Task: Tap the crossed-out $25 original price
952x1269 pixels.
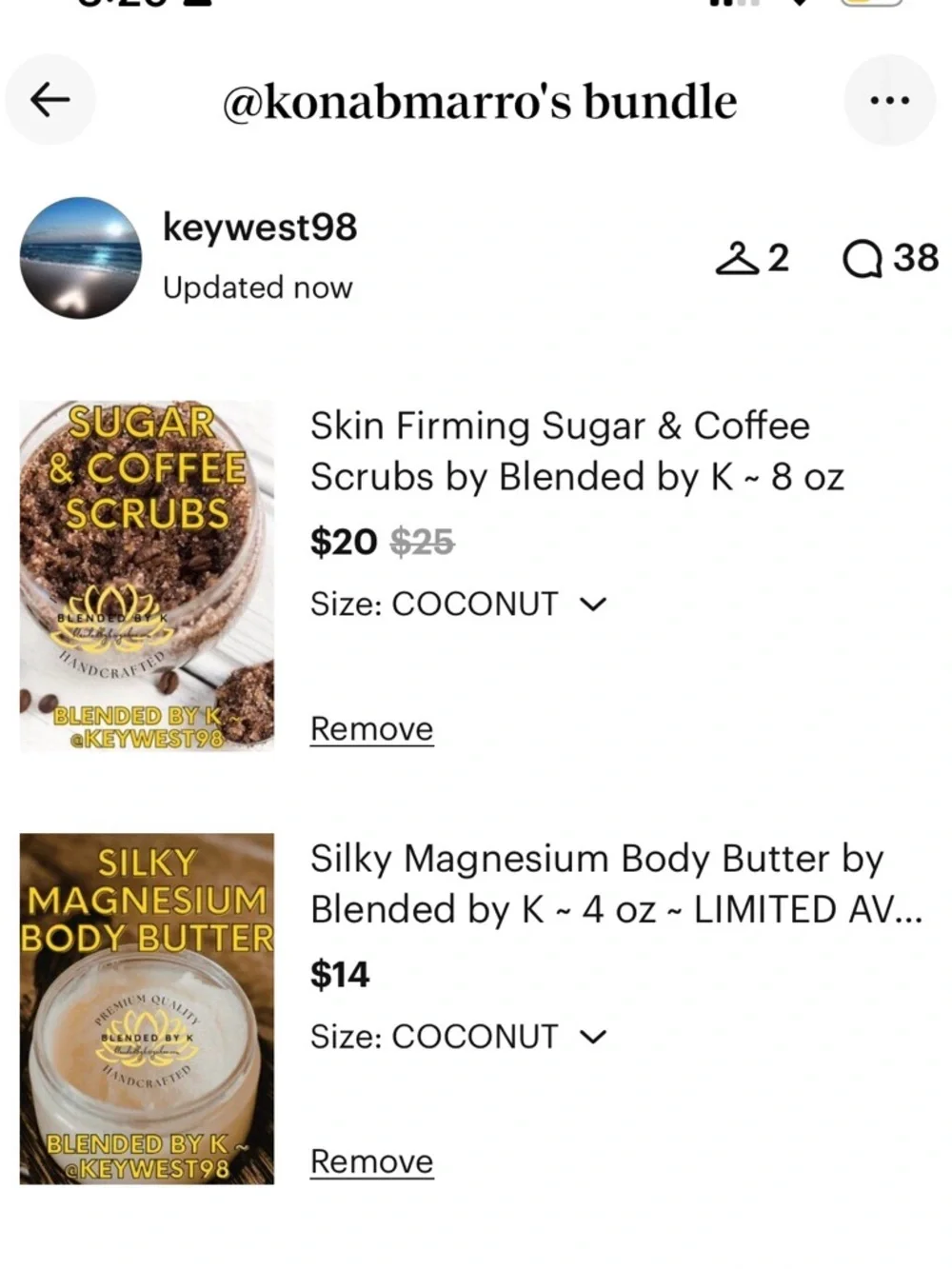Action: coord(423,542)
